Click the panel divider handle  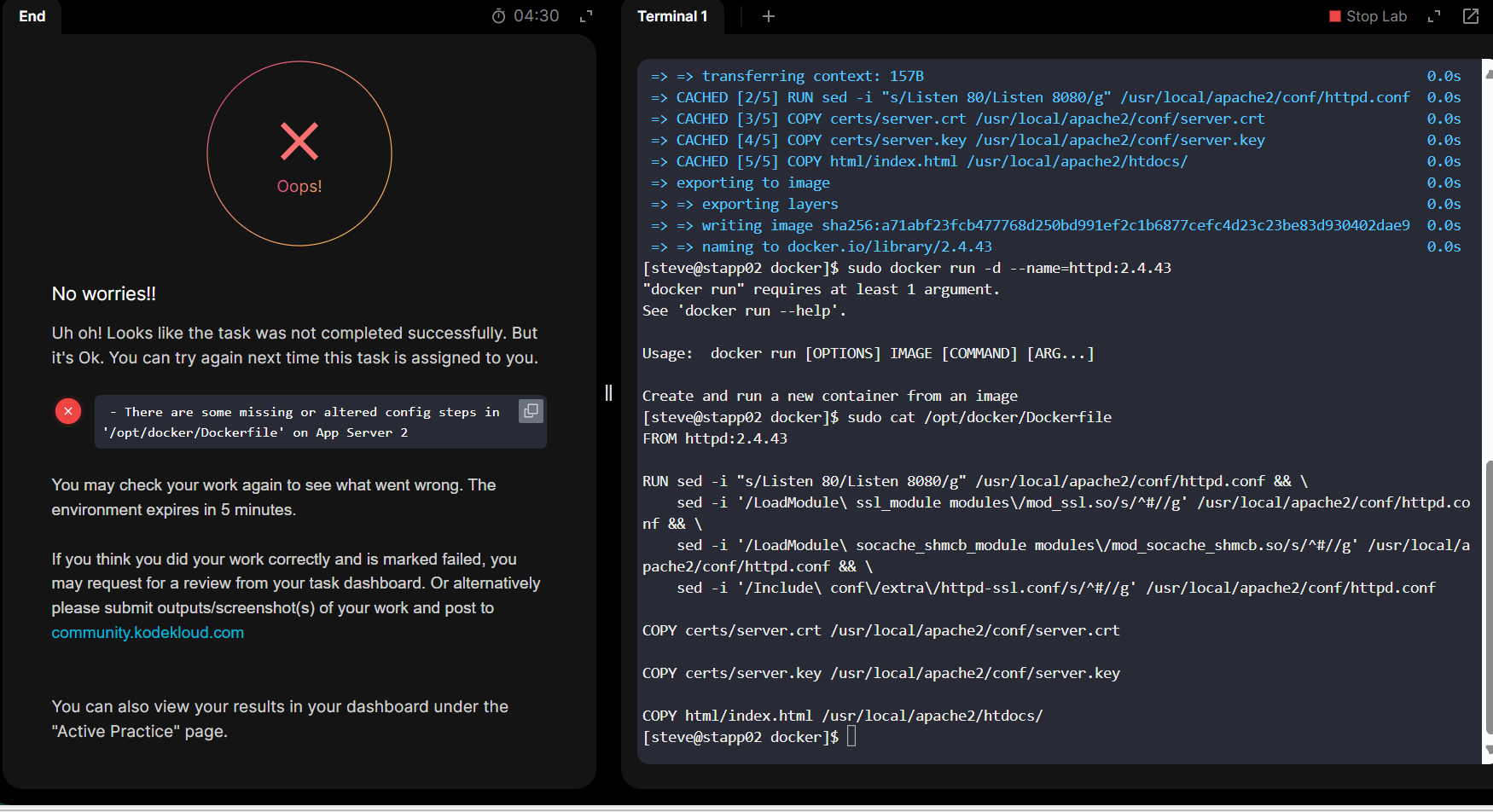(608, 392)
